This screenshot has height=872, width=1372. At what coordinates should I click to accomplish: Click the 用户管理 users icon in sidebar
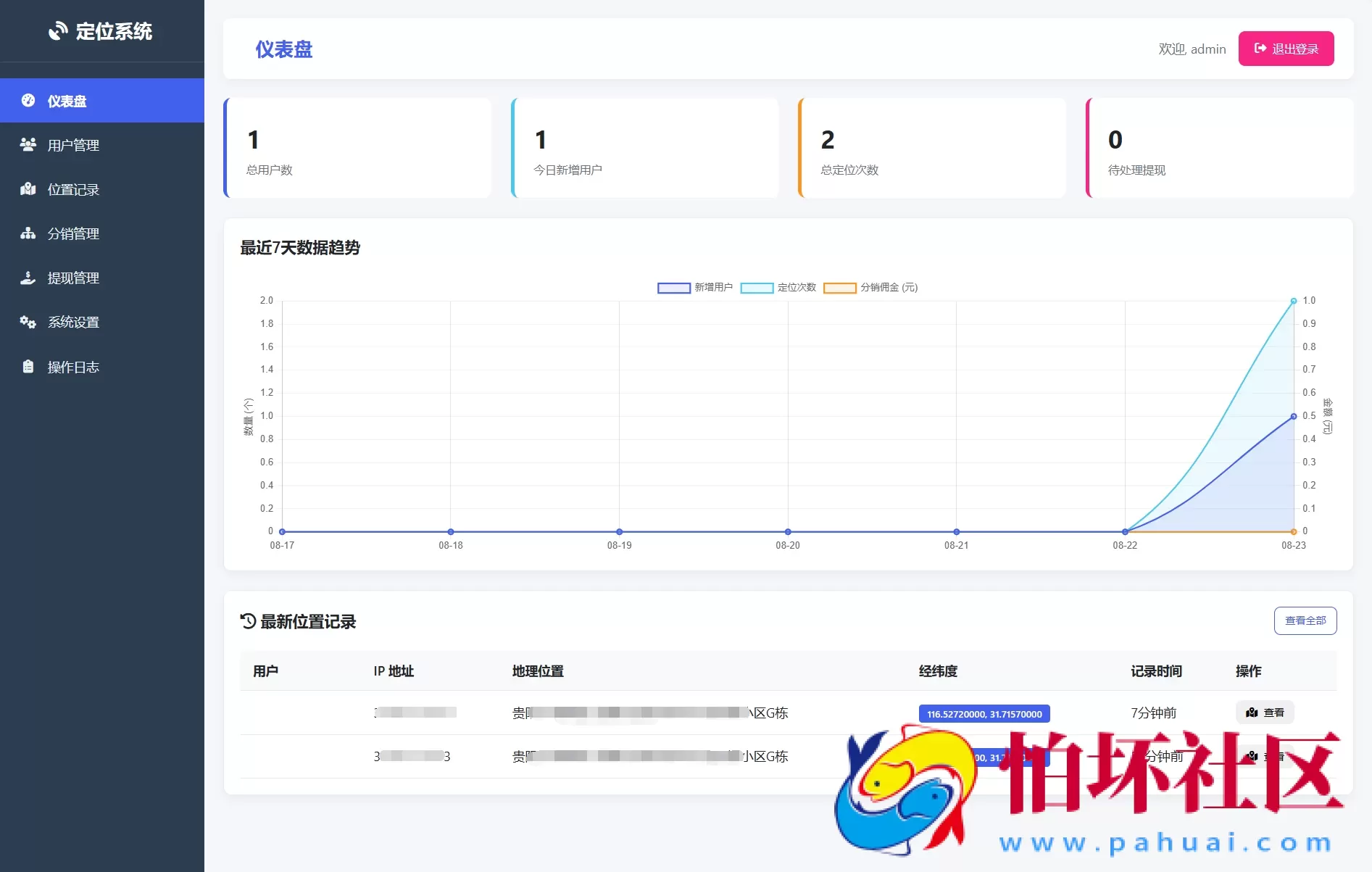pos(28,144)
